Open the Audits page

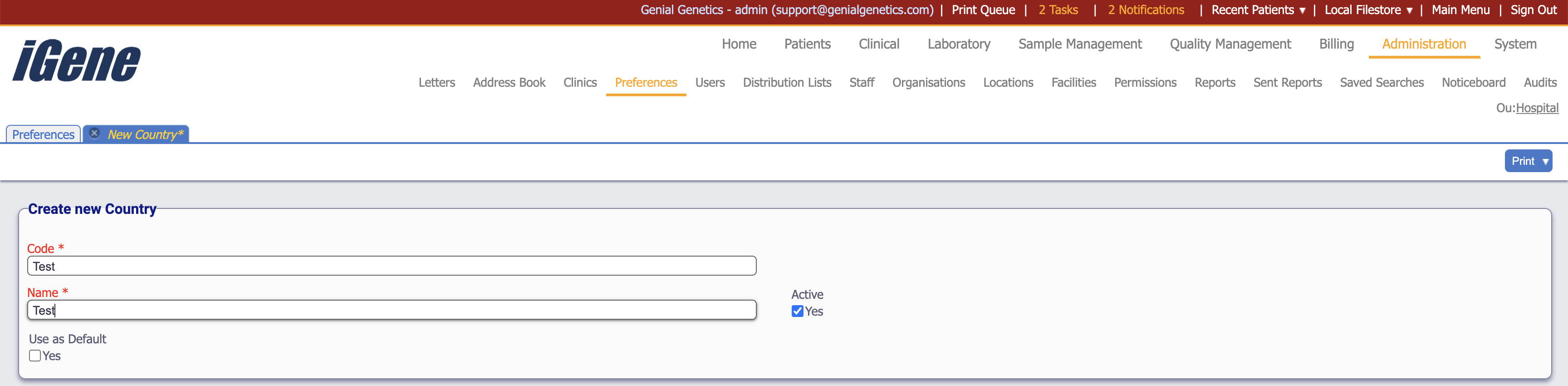coord(1539,82)
